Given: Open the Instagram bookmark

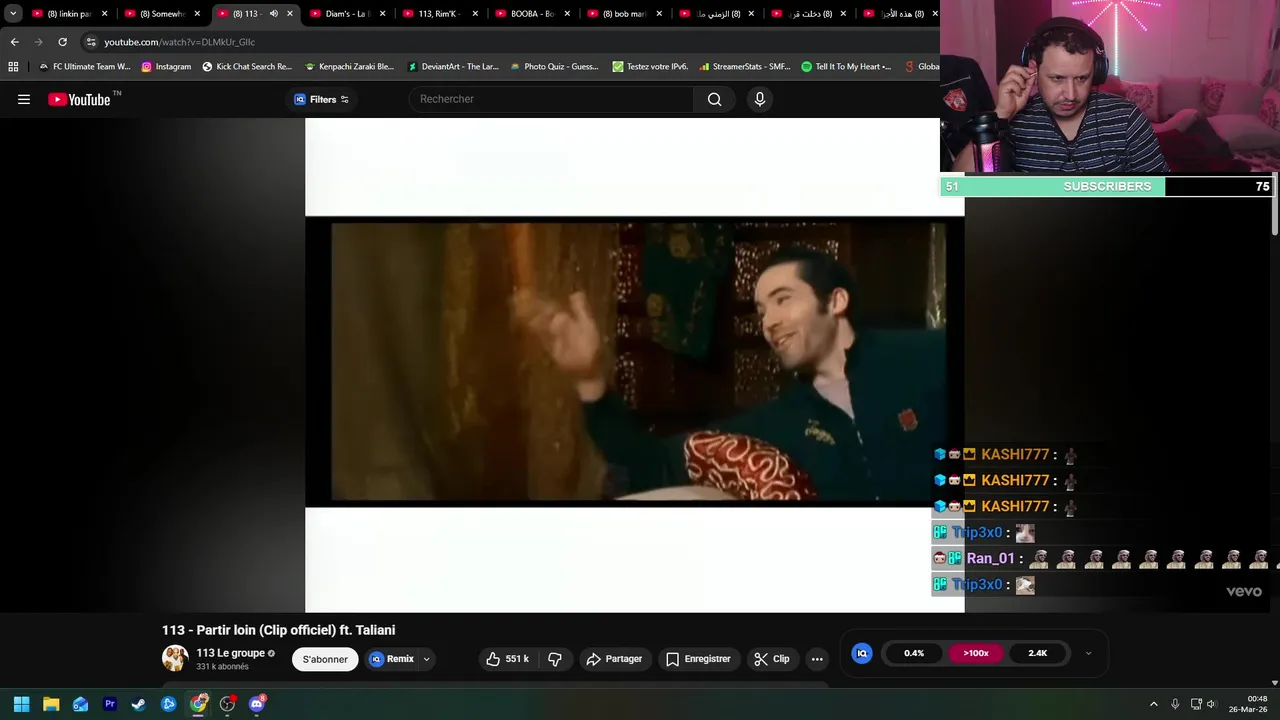Looking at the screenshot, I should click(166, 67).
